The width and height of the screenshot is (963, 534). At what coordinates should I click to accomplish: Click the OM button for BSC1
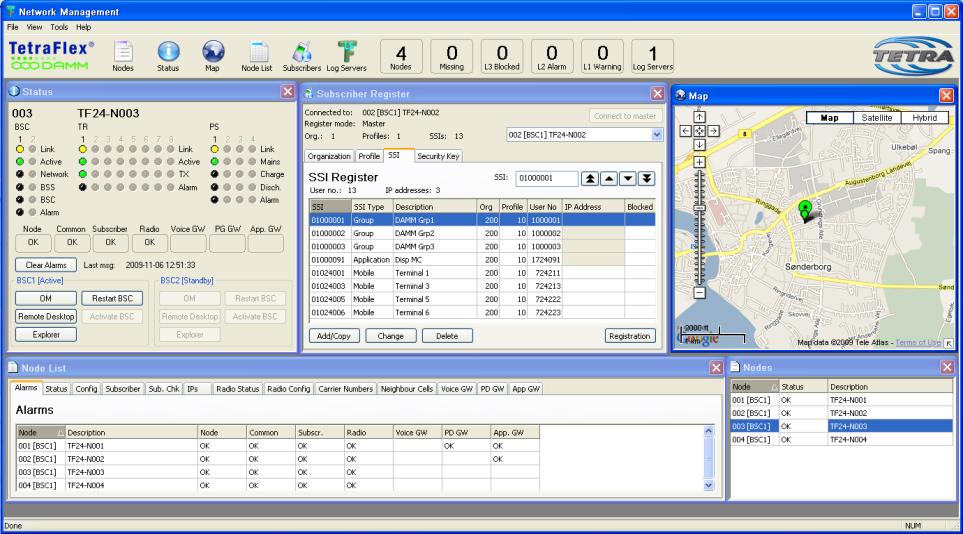46,298
